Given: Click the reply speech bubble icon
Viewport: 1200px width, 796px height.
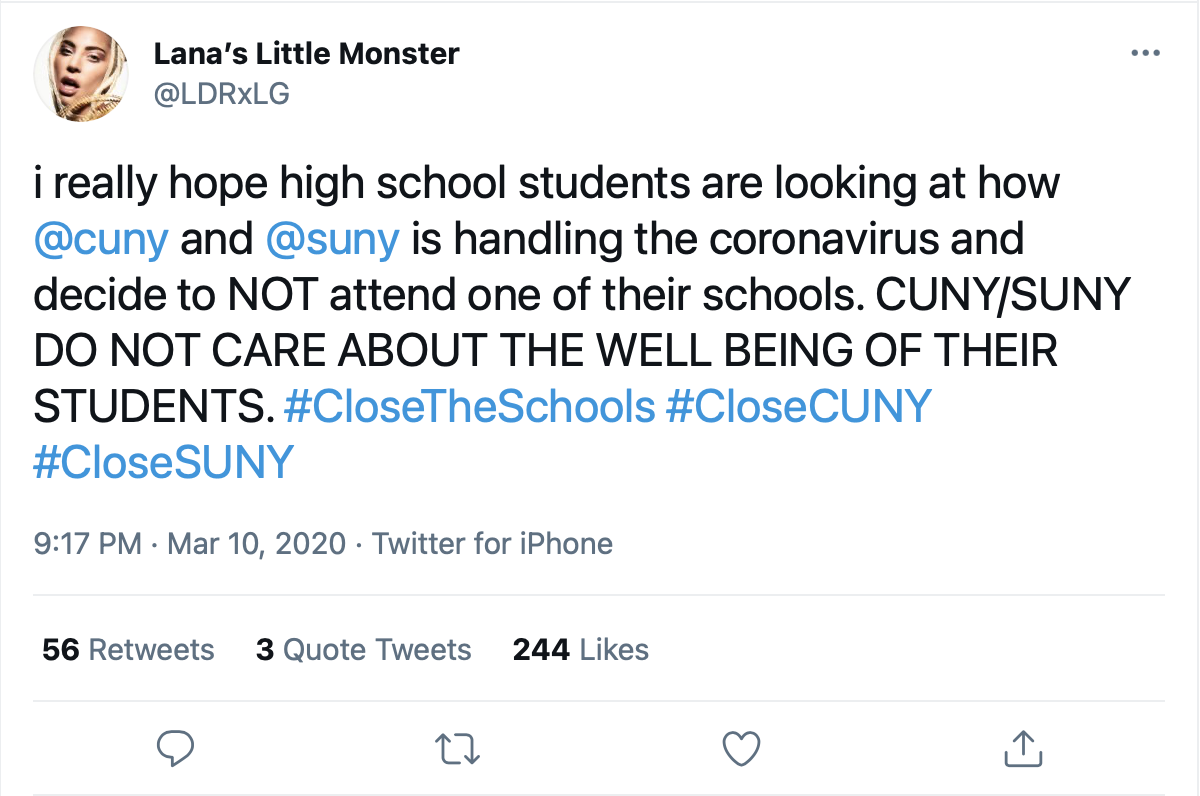Looking at the screenshot, I should [x=176, y=746].
